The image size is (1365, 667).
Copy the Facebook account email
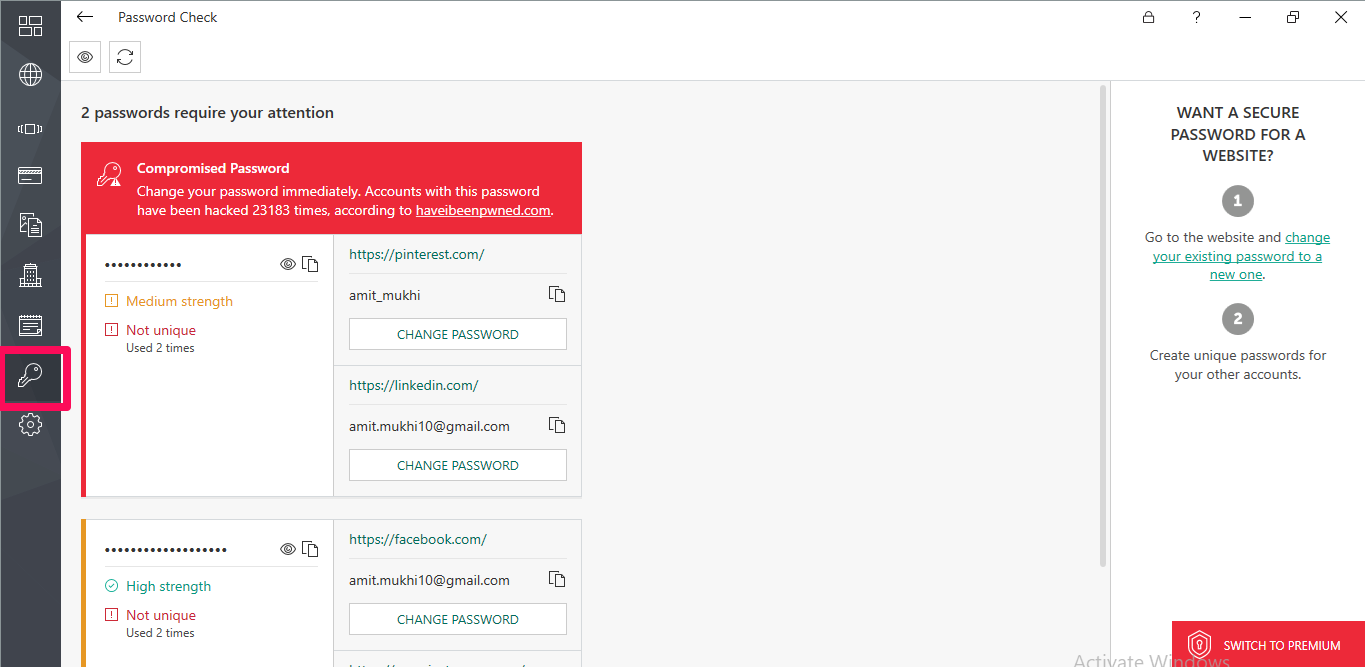557,579
